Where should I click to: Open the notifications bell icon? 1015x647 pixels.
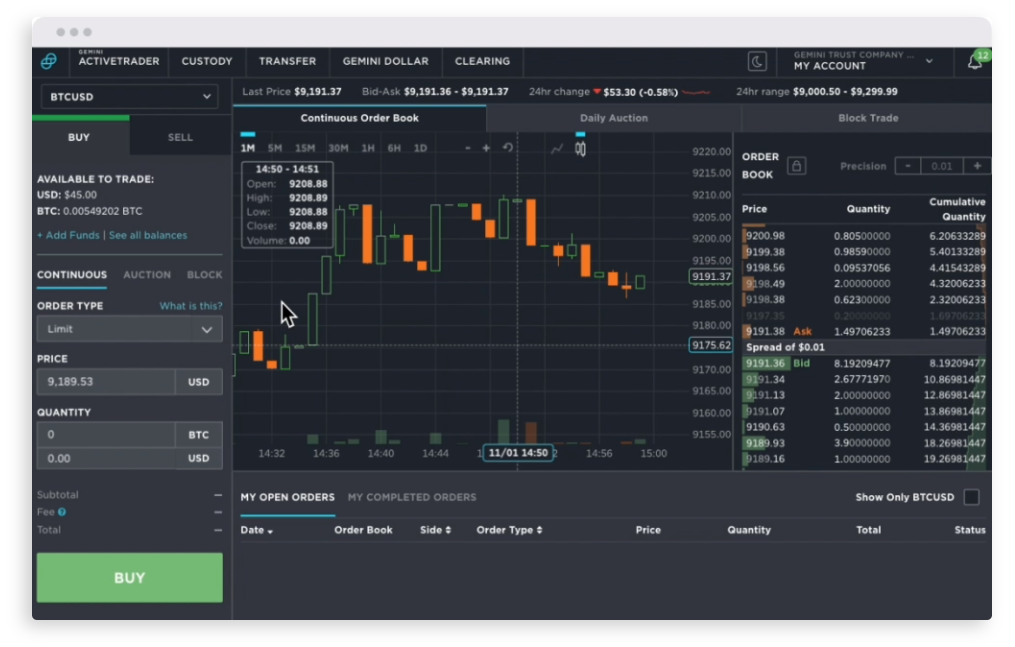[974, 62]
